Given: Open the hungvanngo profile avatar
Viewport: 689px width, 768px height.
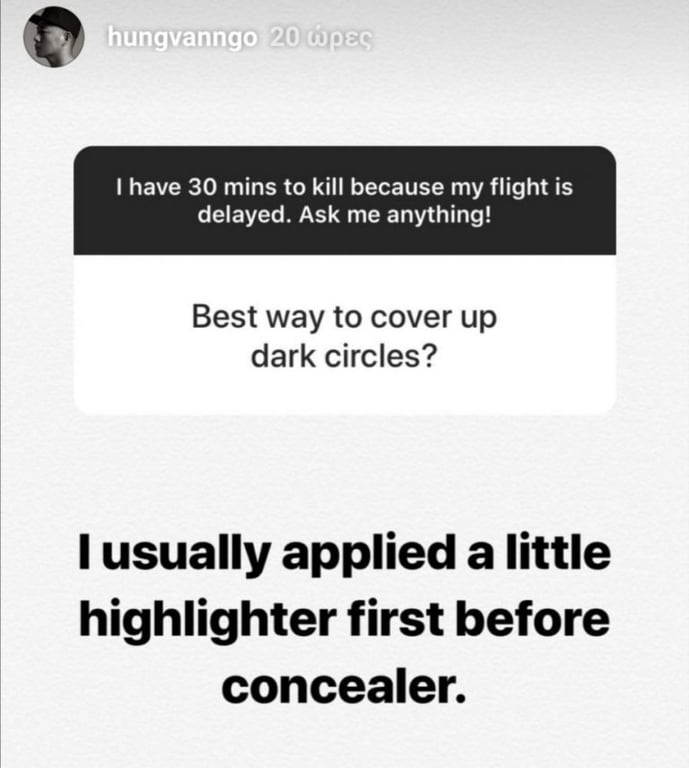Looking at the screenshot, I should tap(54, 37).
